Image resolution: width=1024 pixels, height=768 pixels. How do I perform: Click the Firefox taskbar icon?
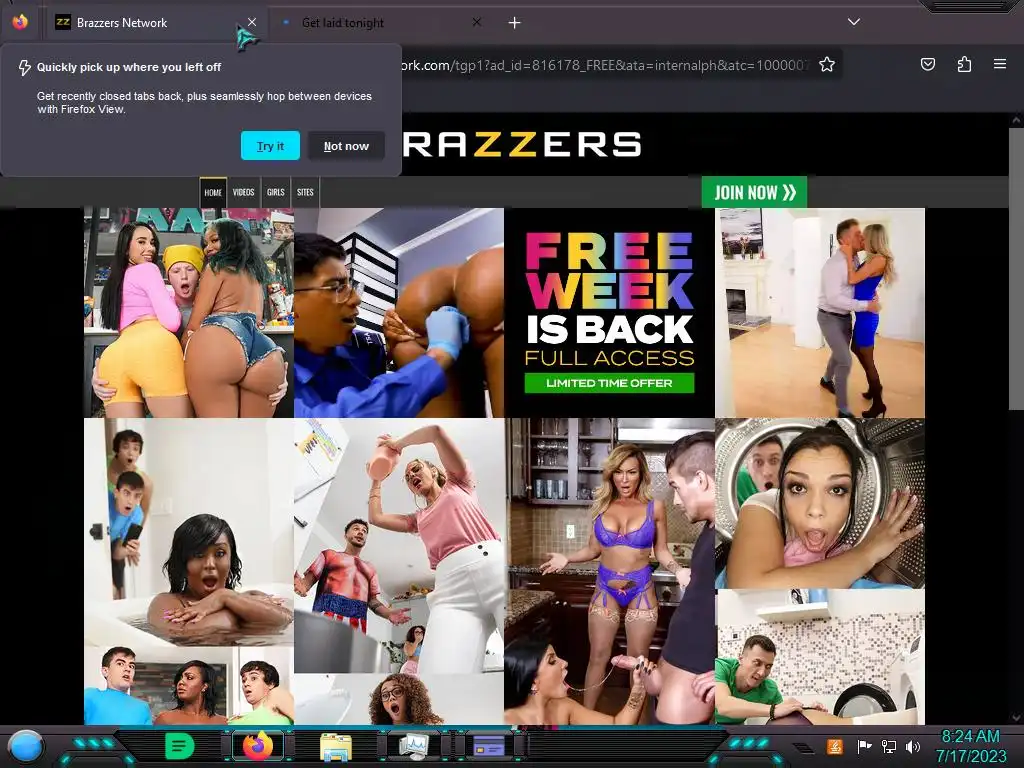(258, 746)
